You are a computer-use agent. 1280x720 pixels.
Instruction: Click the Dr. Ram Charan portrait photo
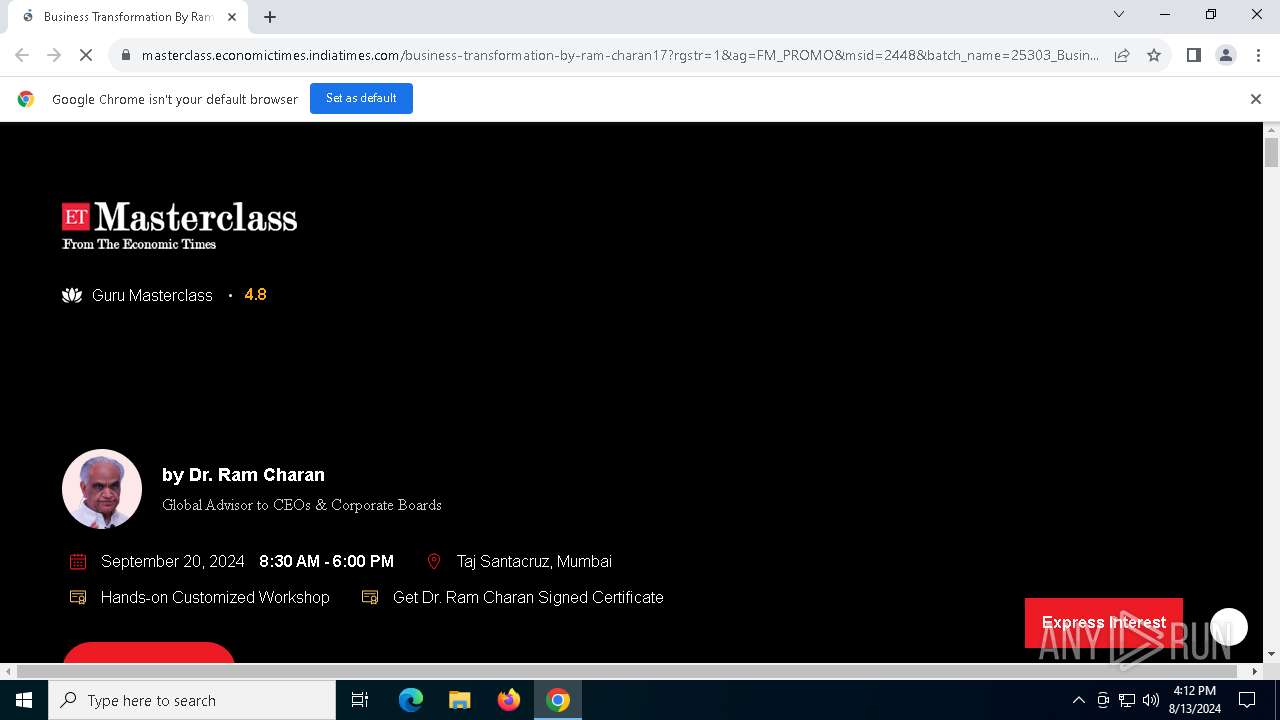102,489
